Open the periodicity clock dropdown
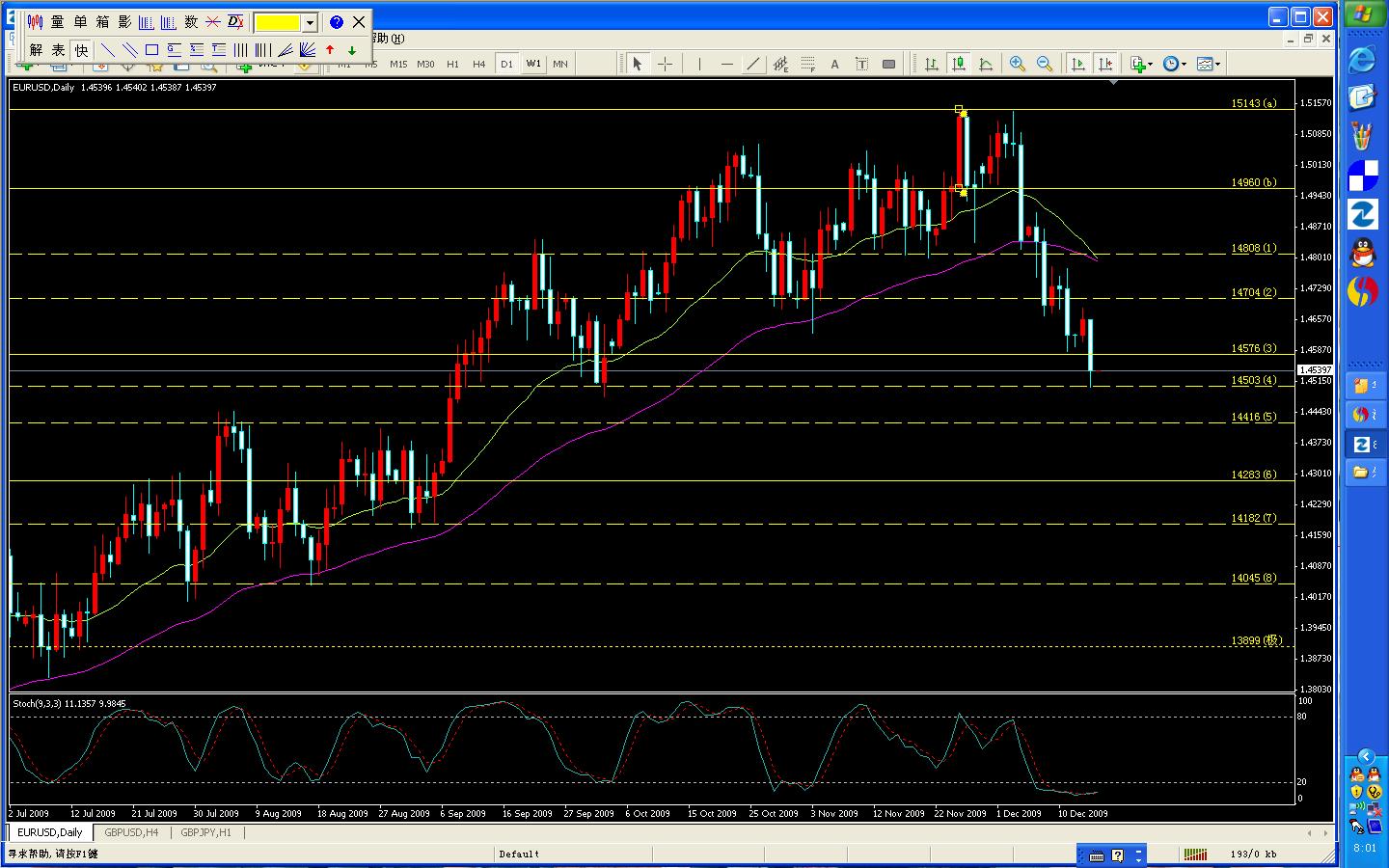Image resolution: width=1389 pixels, height=868 pixels. click(1174, 65)
